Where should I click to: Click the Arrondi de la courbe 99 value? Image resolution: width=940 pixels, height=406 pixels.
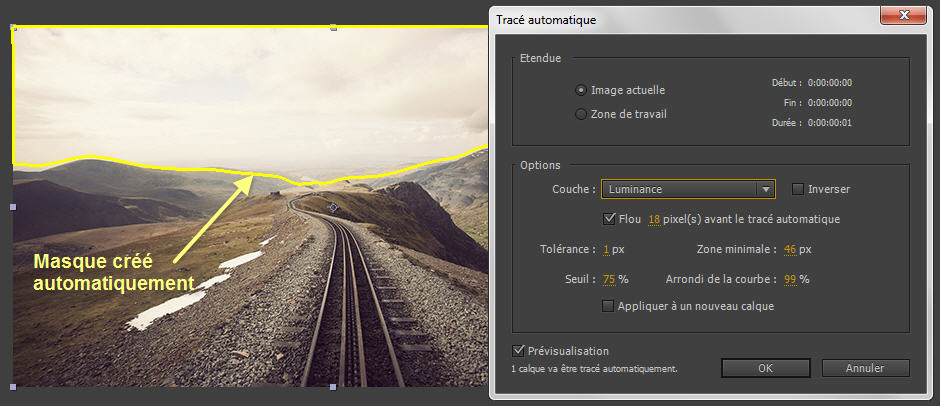pyautogui.click(x=790, y=279)
